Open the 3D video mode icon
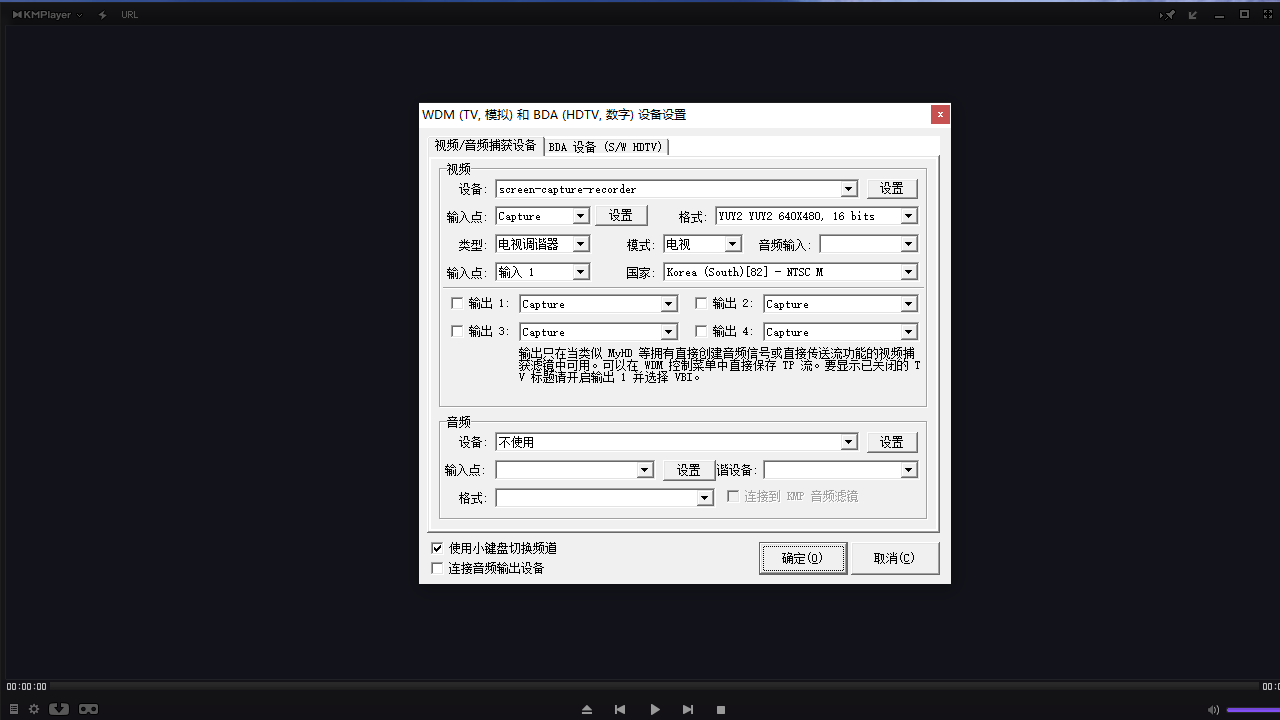The width and height of the screenshot is (1280, 720). tap(88, 708)
